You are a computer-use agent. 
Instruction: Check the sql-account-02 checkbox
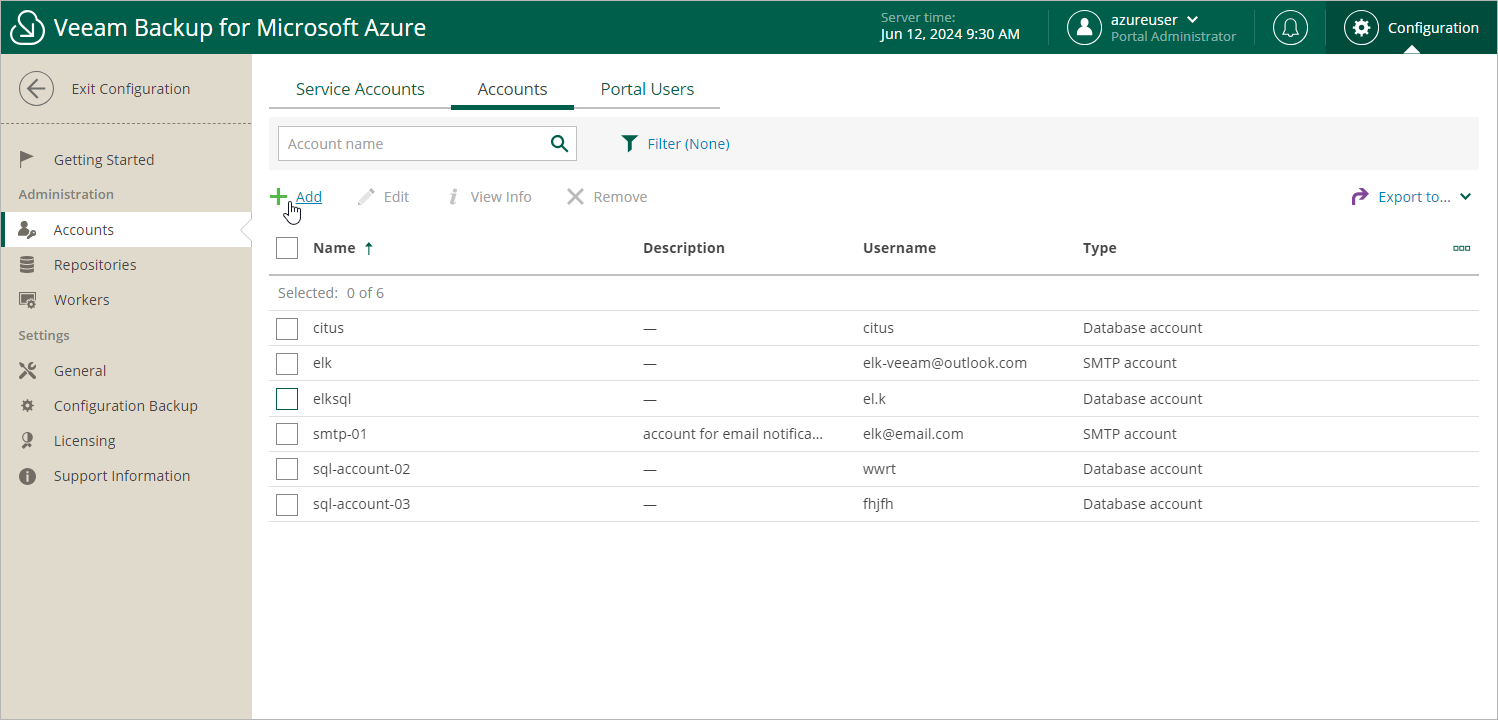click(287, 469)
